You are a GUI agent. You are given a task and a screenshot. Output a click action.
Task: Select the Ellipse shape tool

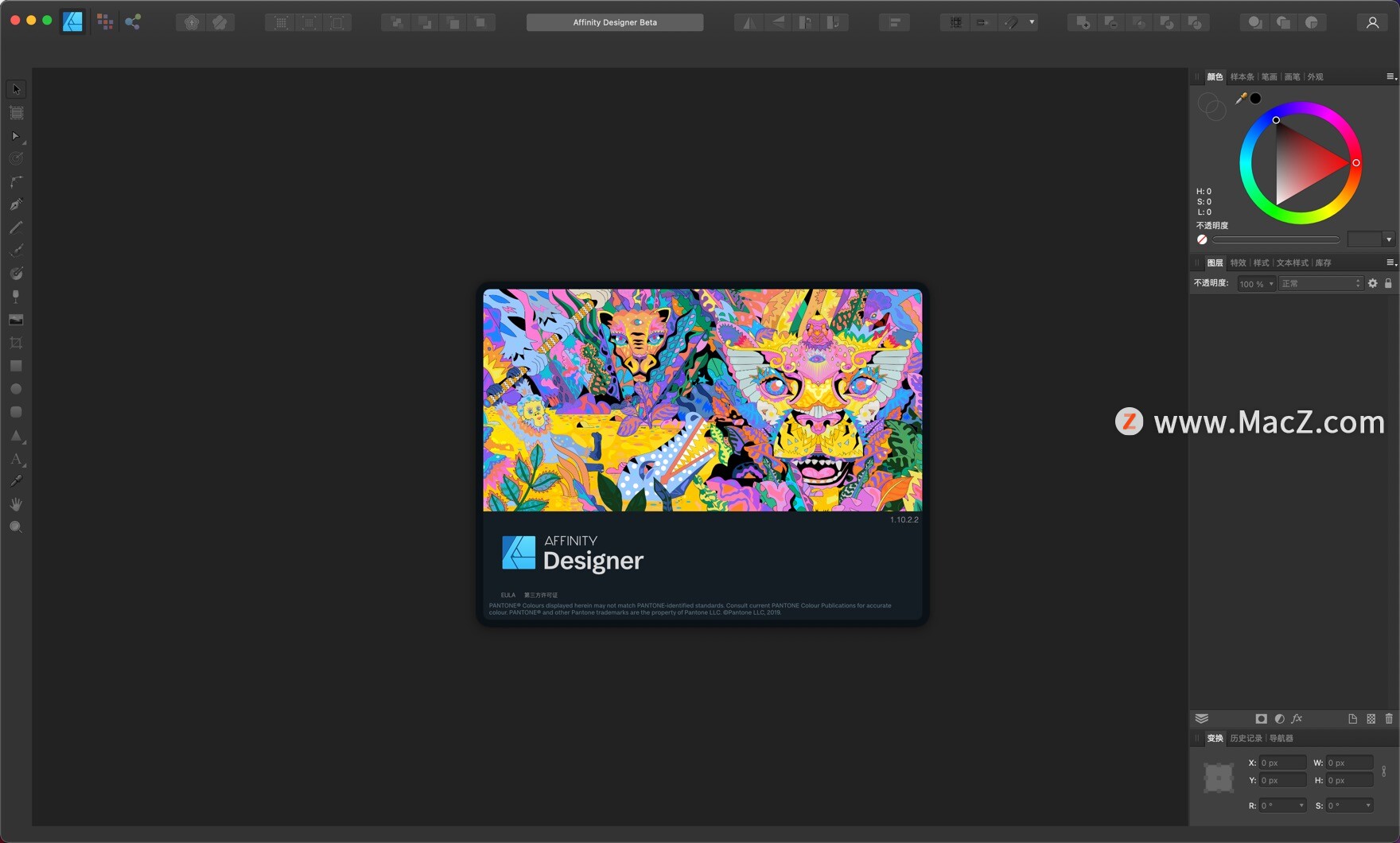click(16, 389)
